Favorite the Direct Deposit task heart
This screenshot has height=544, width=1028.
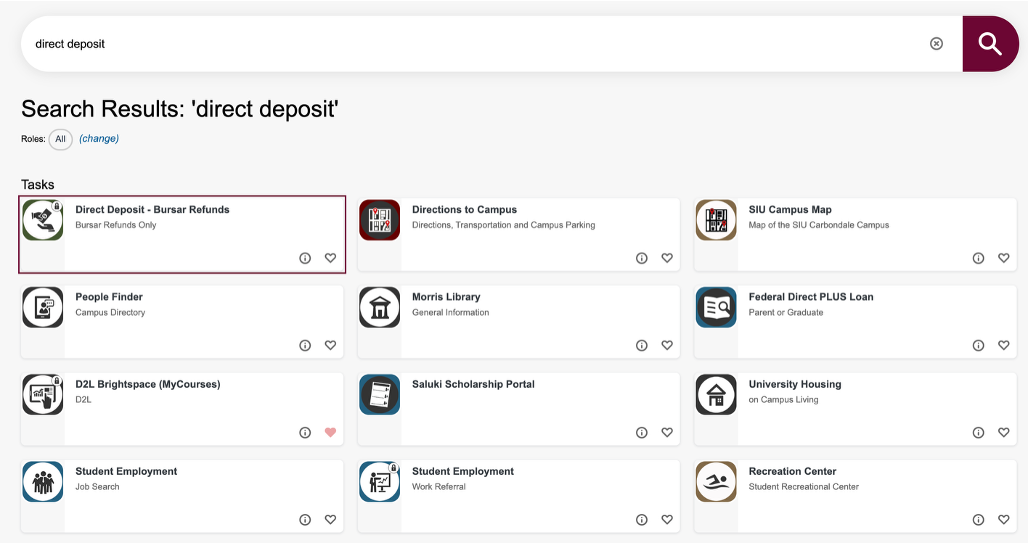tap(330, 258)
